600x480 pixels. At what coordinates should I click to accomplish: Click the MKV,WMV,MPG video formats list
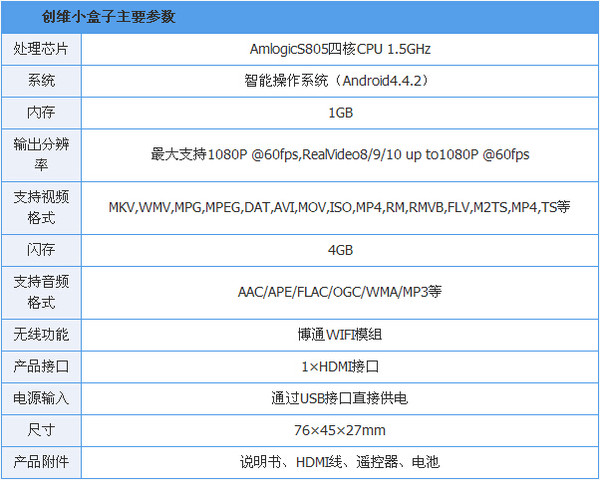pyautogui.click(x=339, y=207)
